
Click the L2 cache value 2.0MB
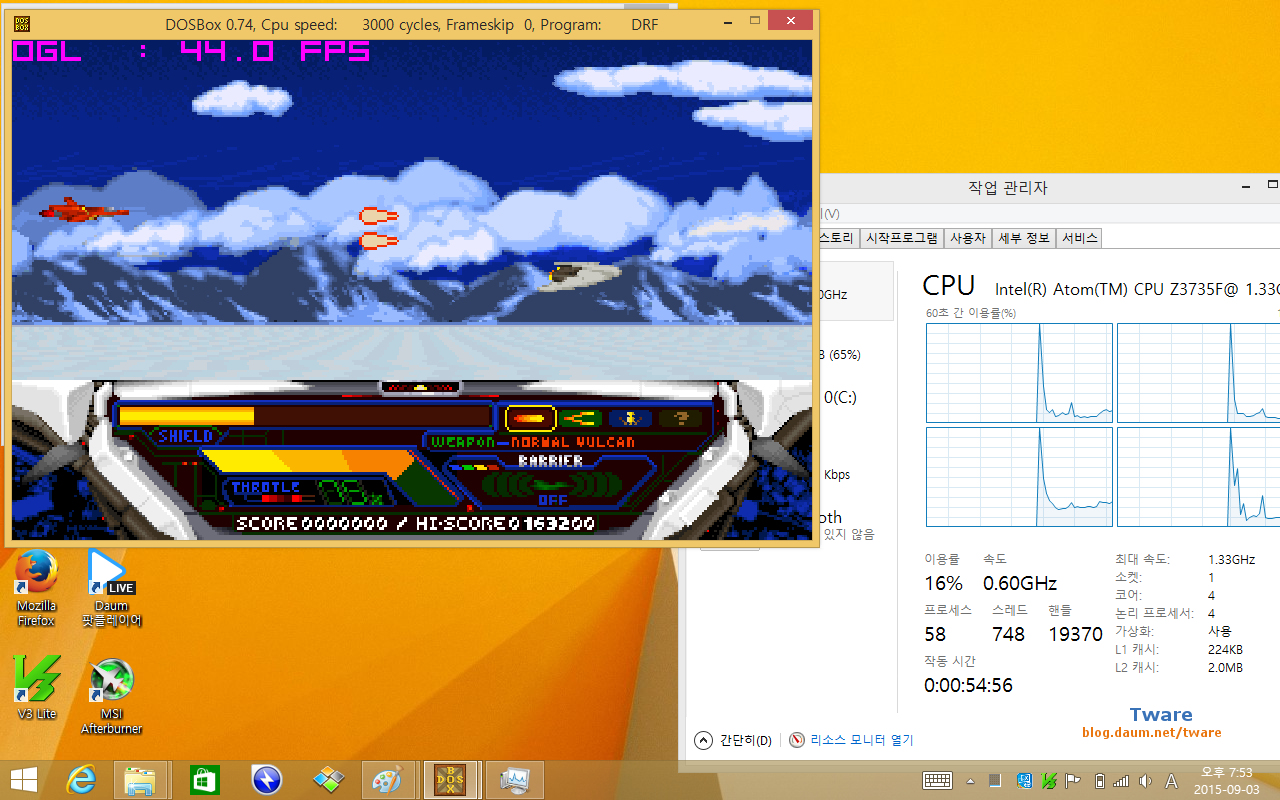pos(1225,667)
